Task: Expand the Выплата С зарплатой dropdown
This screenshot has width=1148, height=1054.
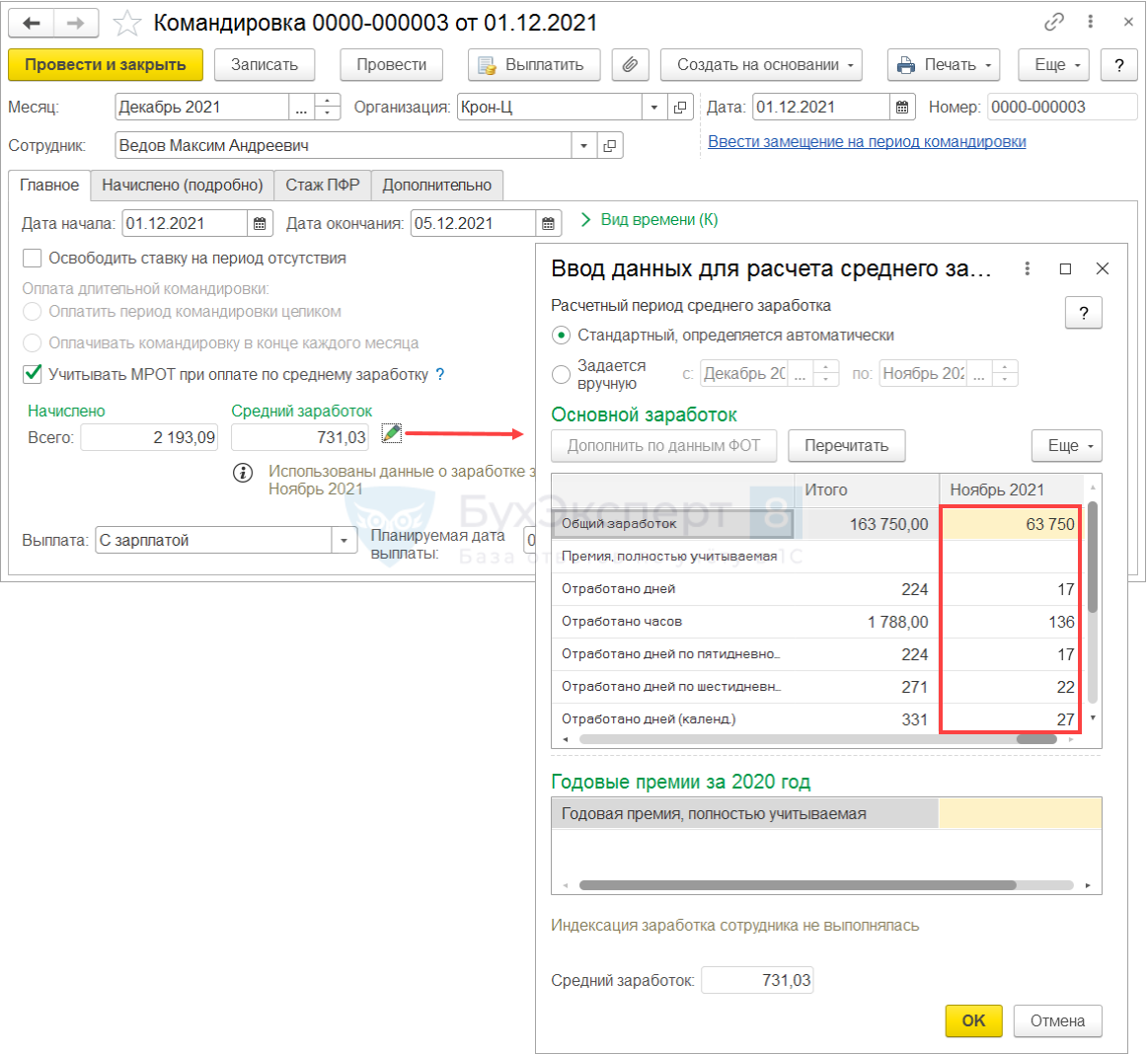Action: point(344,541)
